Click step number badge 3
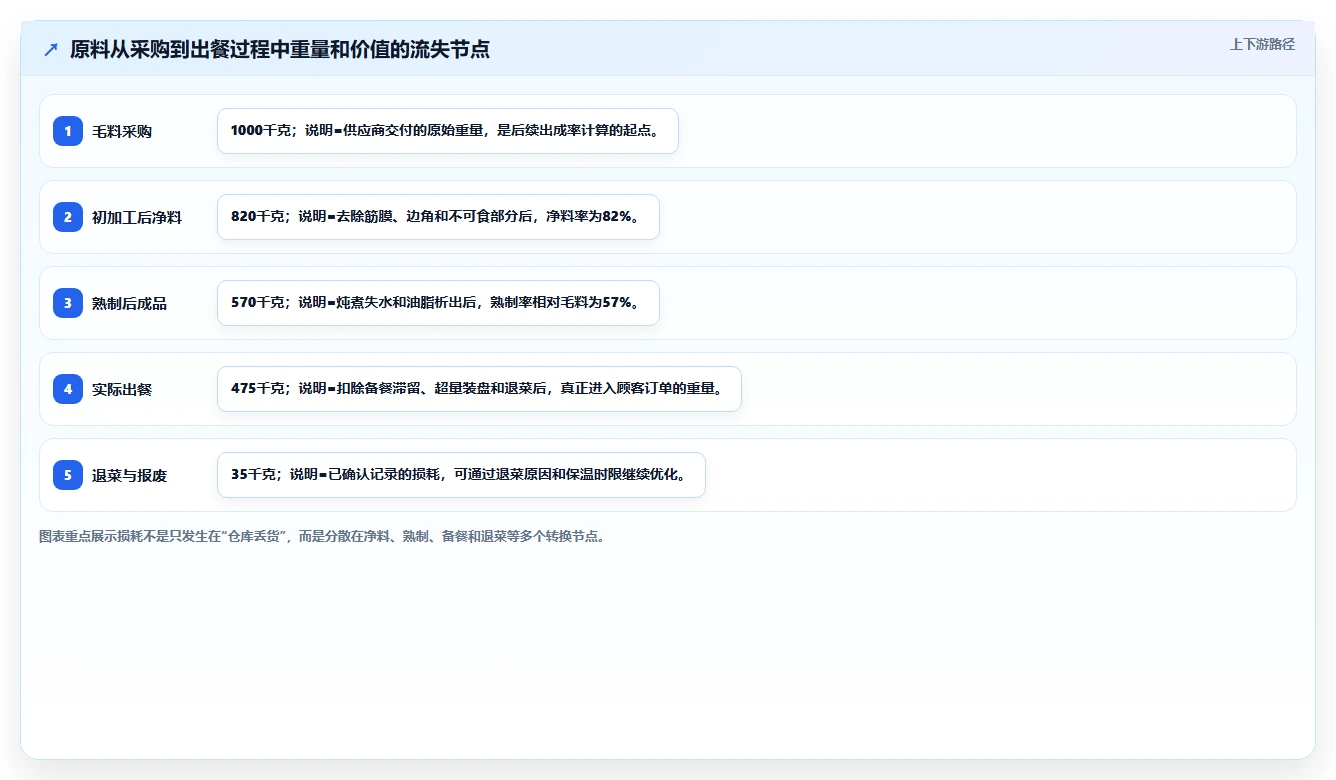Viewport: 1336px width, 780px height. (68, 303)
